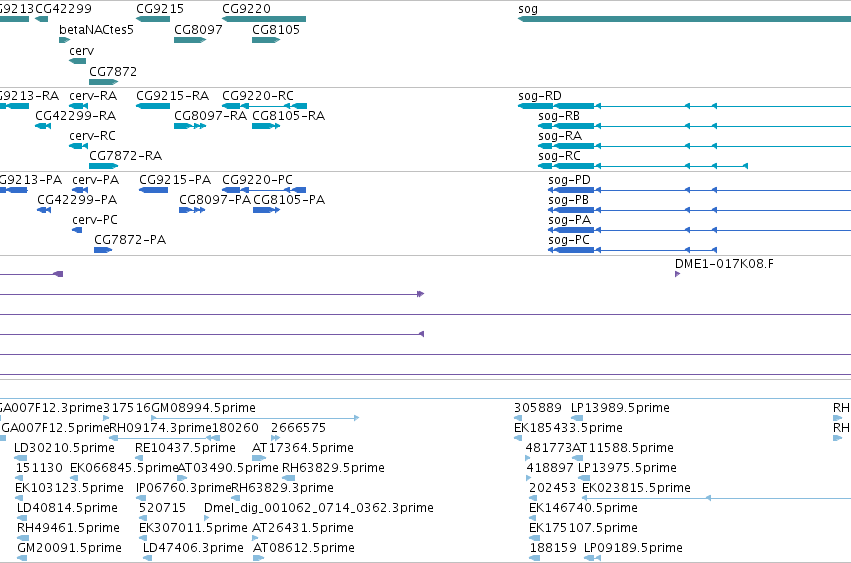Click the cerv-RA transcript label
The width and height of the screenshot is (851, 563).
[x=93, y=96]
